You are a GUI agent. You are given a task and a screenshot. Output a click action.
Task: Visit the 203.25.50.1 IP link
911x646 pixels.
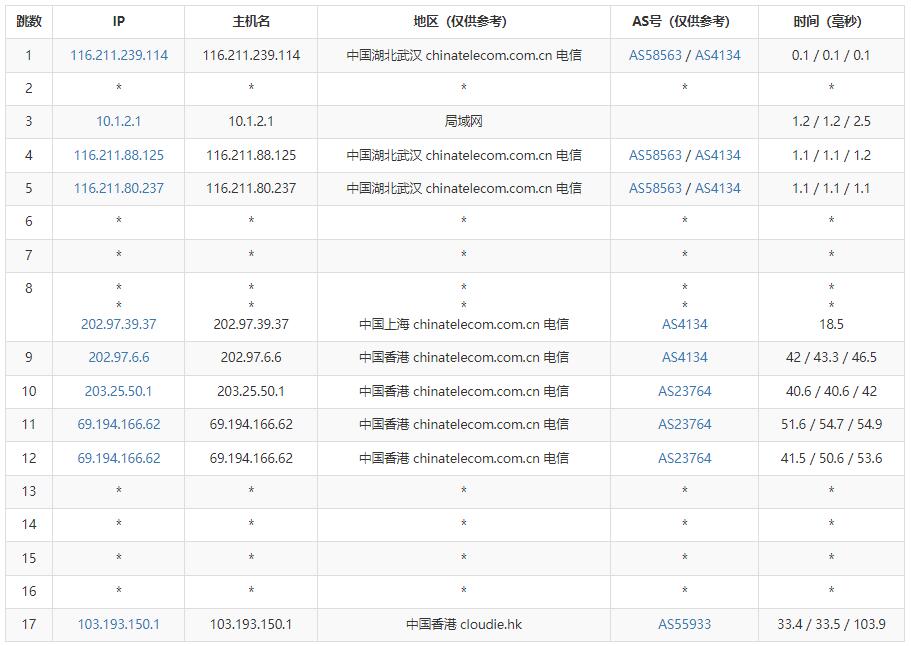[119, 391]
